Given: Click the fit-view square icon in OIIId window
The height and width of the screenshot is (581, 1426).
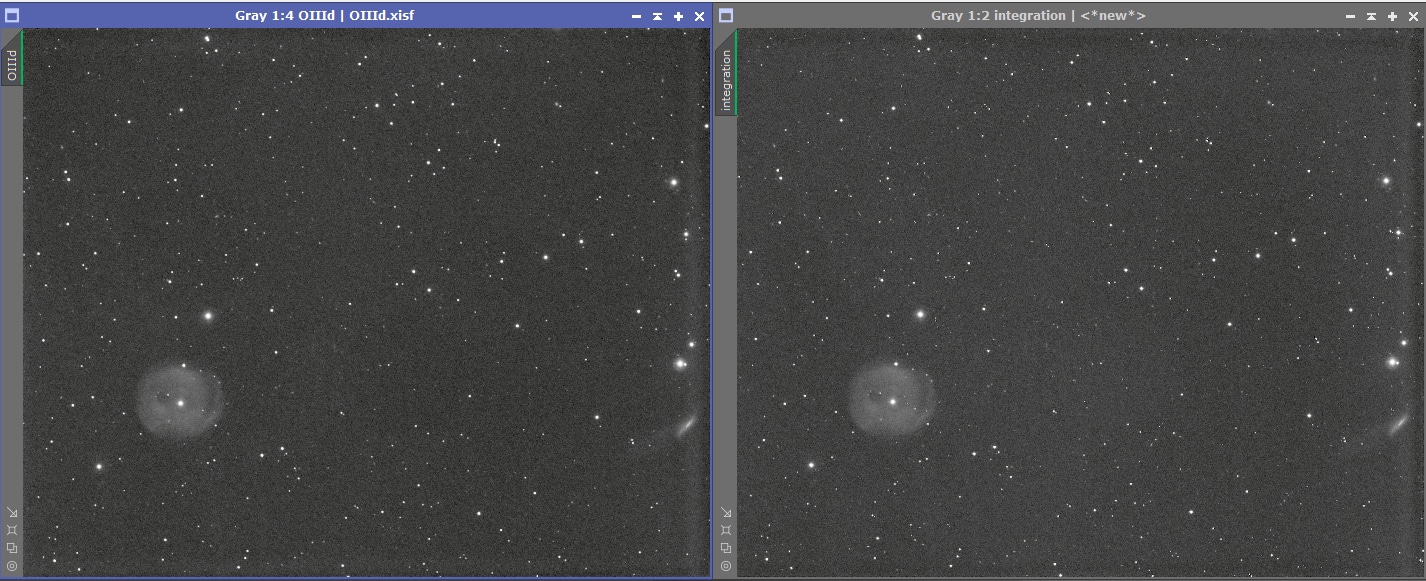Looking at the screenshot, I should tap(12, 530).
